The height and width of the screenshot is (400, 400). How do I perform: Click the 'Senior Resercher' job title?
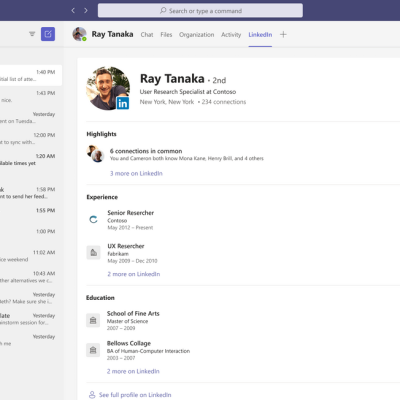131,213
